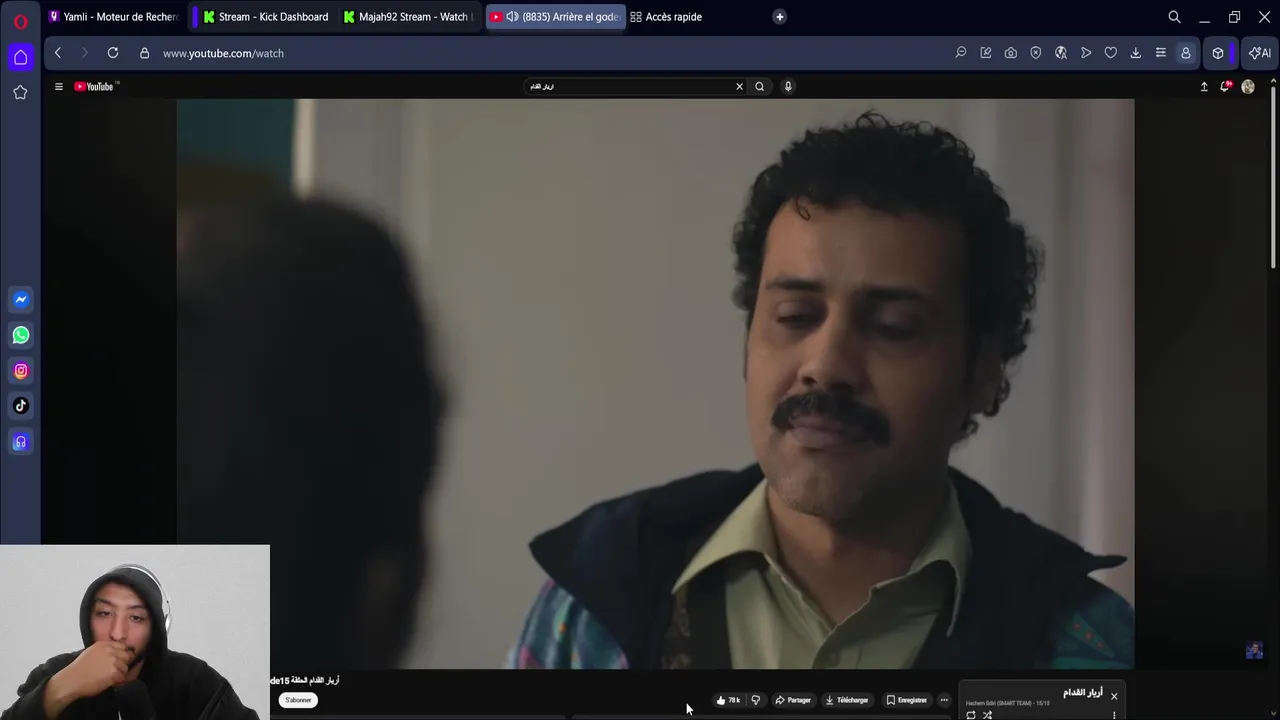Open TikTok in the sidebar
This screenshot has width=1280, height=720.
(x=20, y=406)
